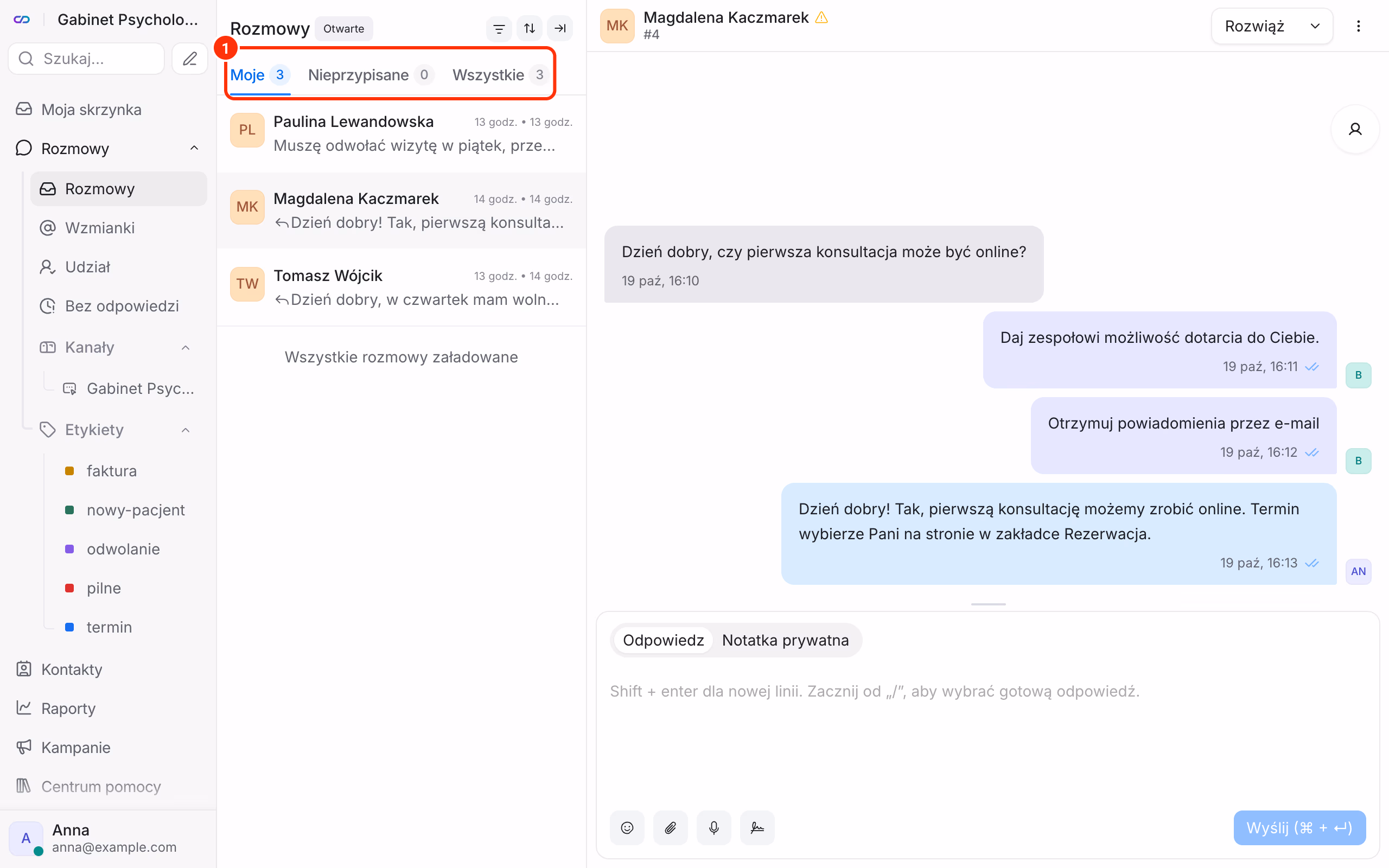Open Bez odpowiedzi unattended conversations

tap(119, 306)
